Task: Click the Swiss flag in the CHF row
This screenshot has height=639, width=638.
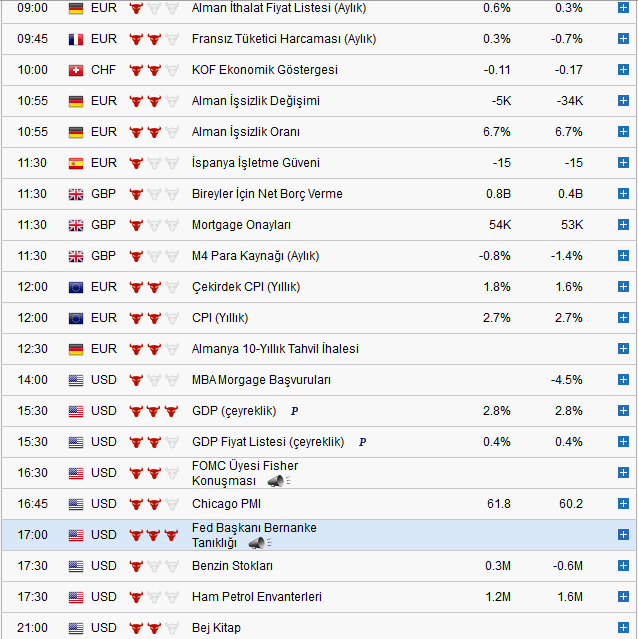Action: point(76,70)
